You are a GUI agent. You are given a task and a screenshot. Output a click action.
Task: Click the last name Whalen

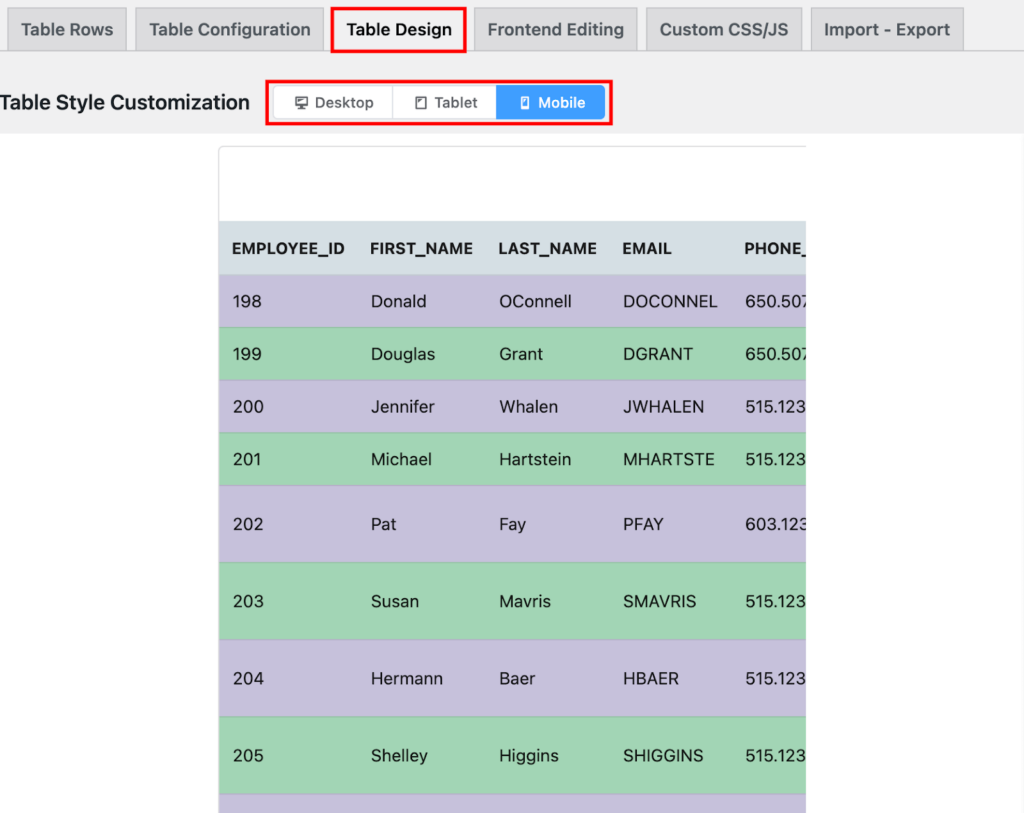point(528,407)
